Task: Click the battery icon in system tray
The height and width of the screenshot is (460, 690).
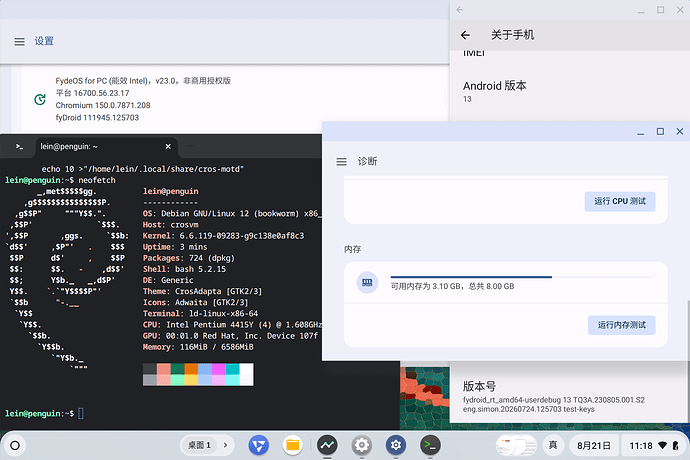Action: pyautogui.click(x=675, y=445)
